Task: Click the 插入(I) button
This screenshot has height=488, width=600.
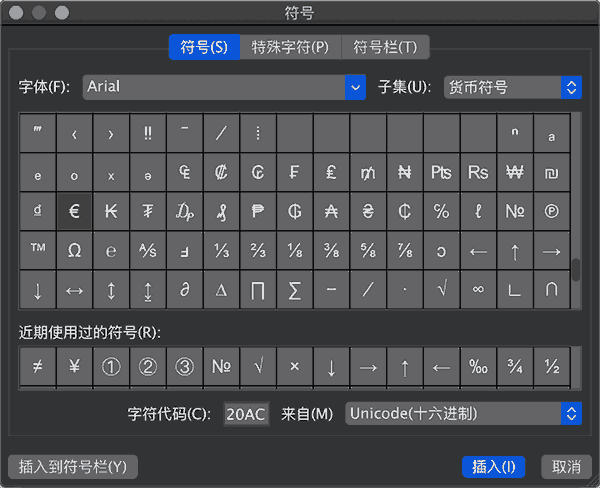Action: click(x=494, y=467)
